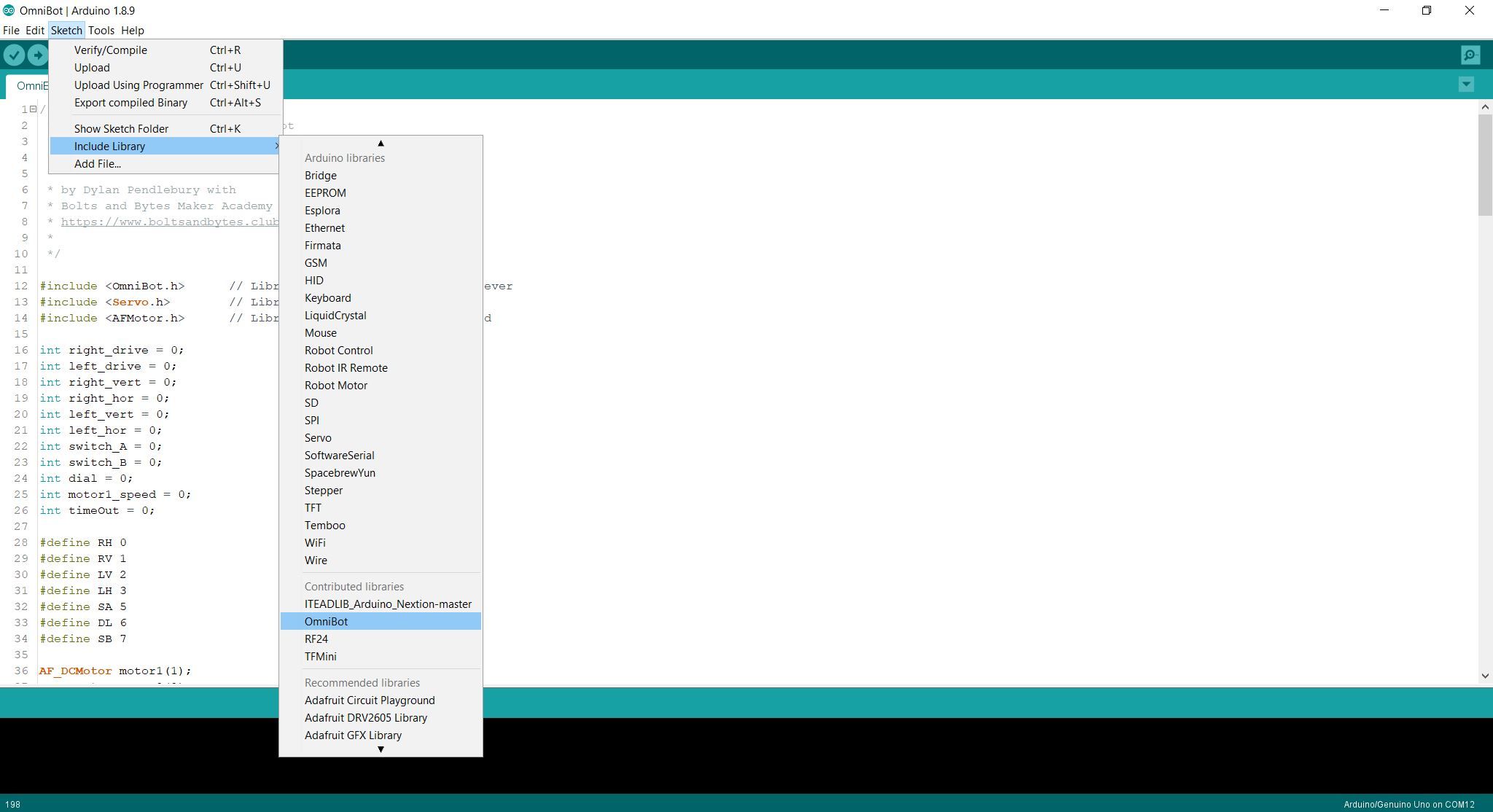Open the Serial Monitor magnifier icon
The height and width of the screenshot is (812, 1493).
pyautogui.click(x=1470, y=55)
